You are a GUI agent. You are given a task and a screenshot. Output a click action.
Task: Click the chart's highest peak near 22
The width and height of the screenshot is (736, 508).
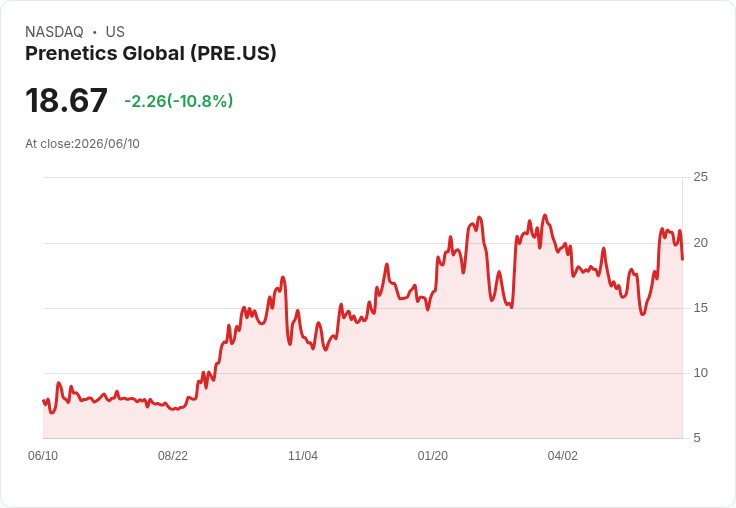(545, 216)
